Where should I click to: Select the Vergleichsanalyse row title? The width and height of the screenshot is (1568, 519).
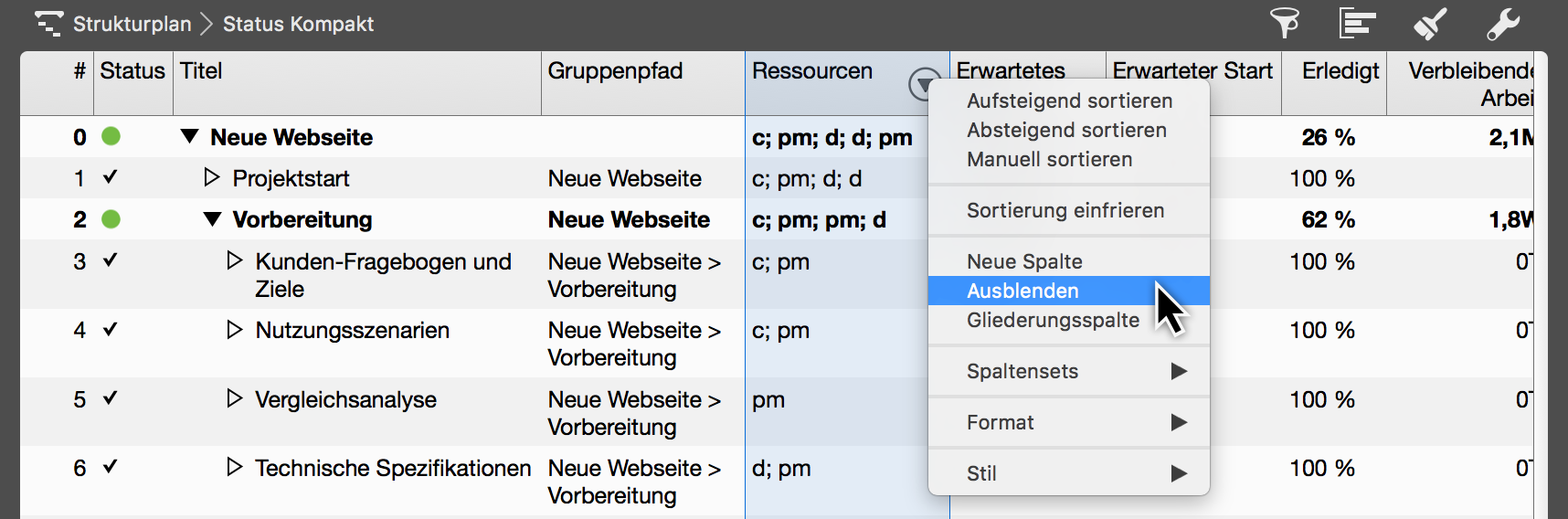(345, 399)
